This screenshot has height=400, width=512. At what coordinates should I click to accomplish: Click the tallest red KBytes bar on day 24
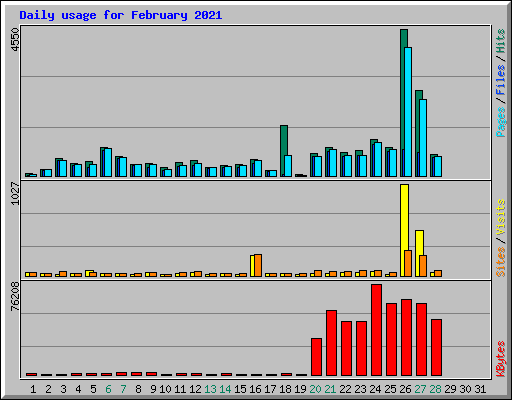376,330
